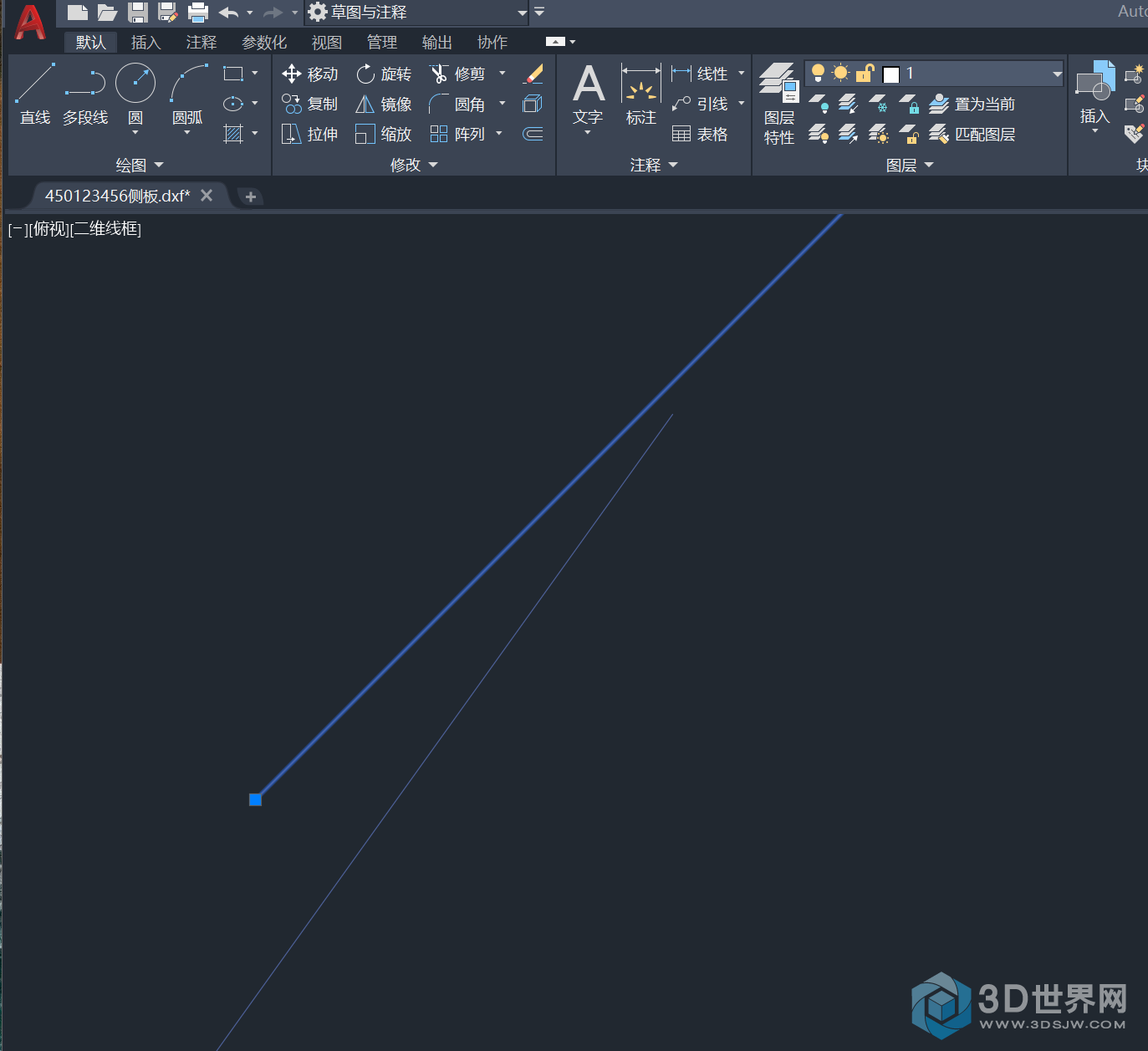Click the [二维线框] visual style label
The width and height of the screenshot is (1148, 1051).
coord(106,229)
